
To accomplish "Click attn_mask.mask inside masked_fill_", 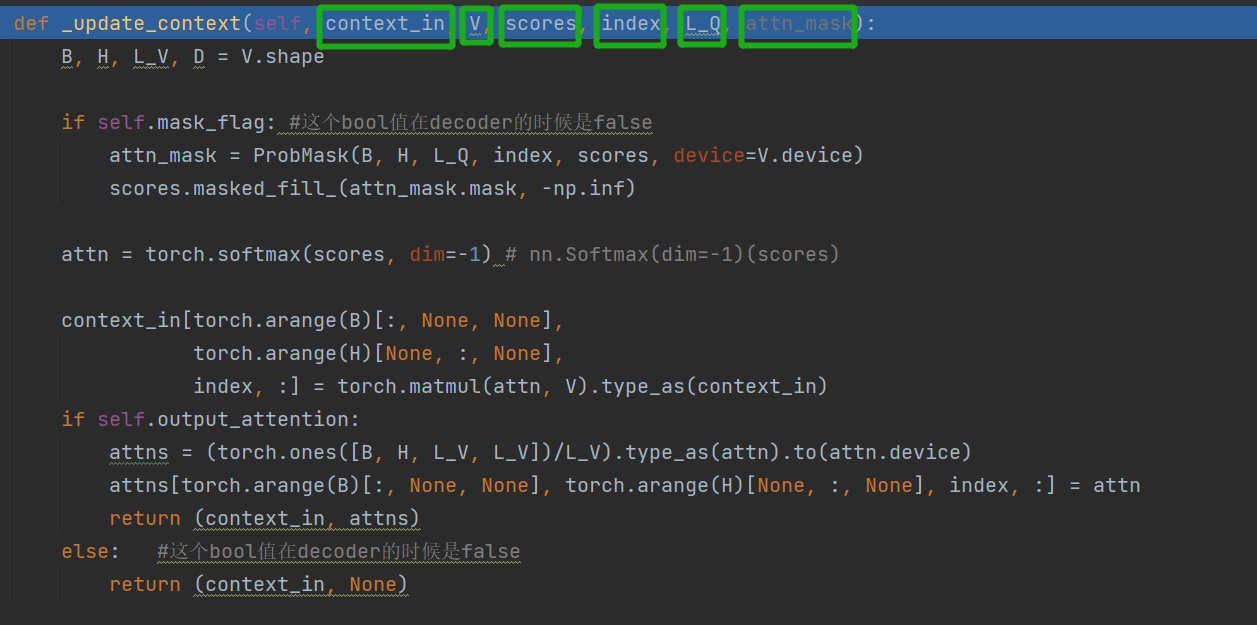I will [433, 189].
